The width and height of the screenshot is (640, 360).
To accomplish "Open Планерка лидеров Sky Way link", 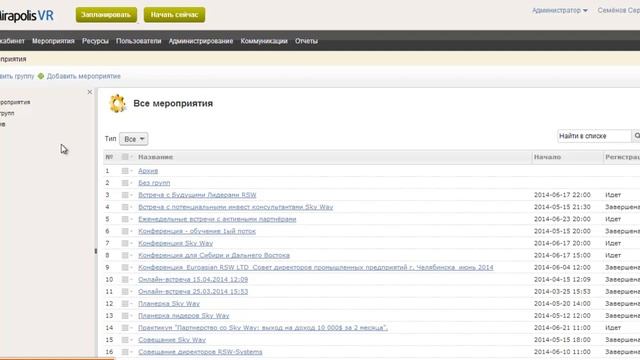I will point(184,316).
